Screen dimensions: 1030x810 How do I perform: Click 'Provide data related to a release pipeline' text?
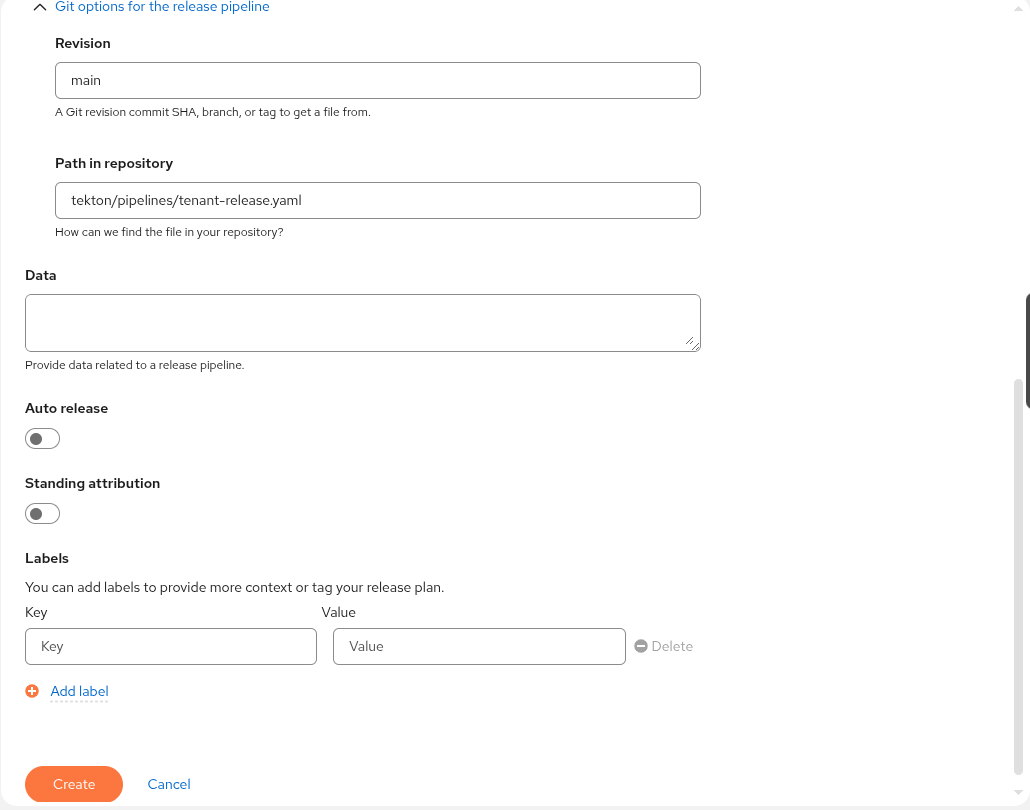tap(135, 365)
